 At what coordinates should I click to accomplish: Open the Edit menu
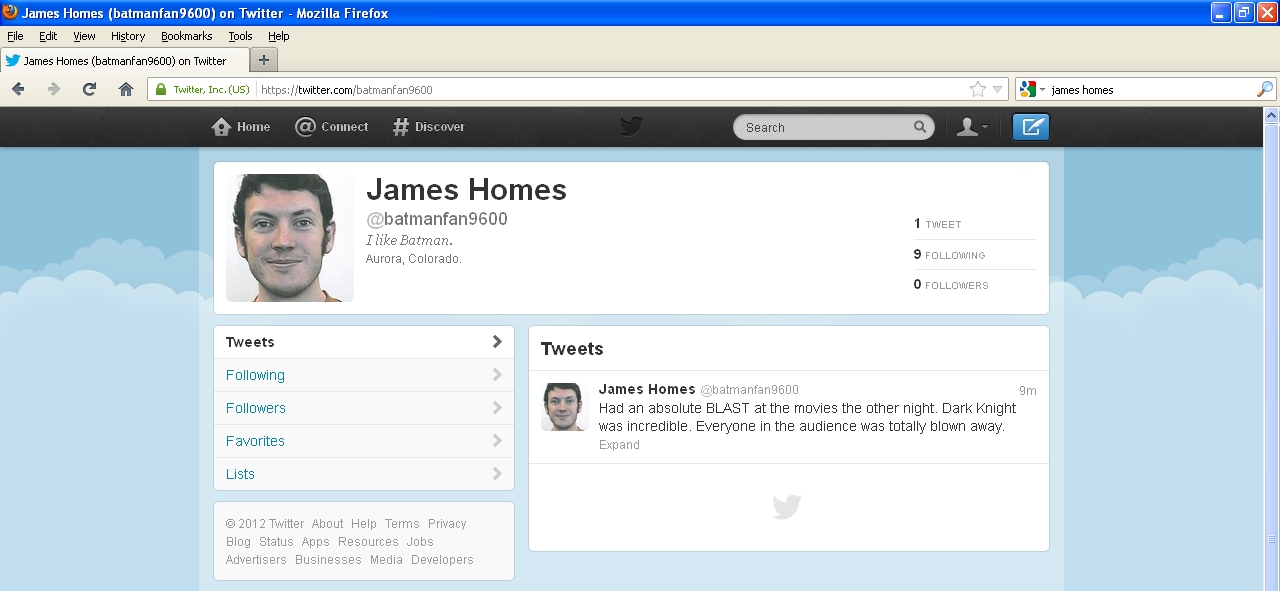coord(48,36)
